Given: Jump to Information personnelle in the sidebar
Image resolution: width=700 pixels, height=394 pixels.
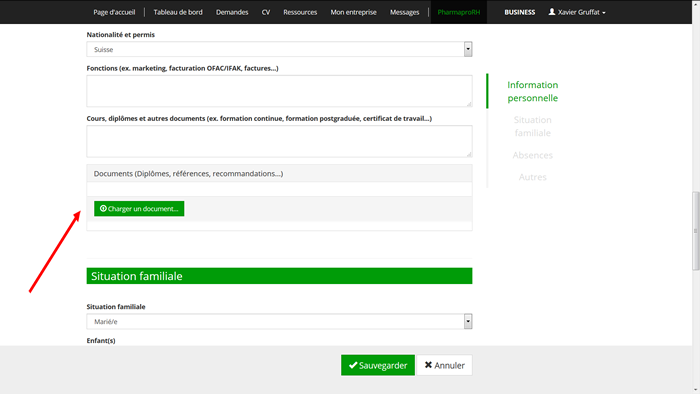Looking at the screenshot, I should coord(533,91).
